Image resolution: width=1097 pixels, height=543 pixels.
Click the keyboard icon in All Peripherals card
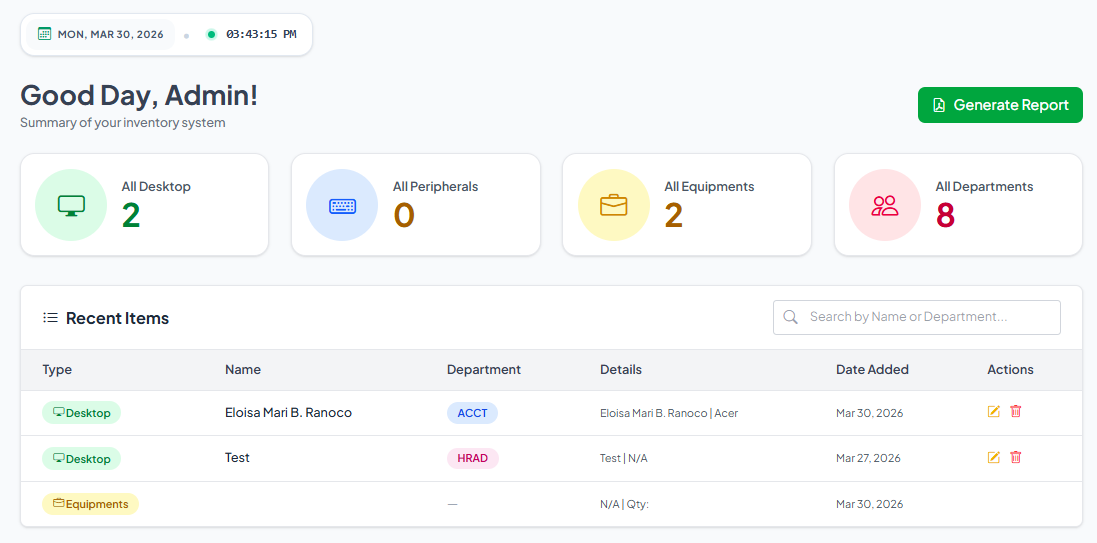[342, 206]
